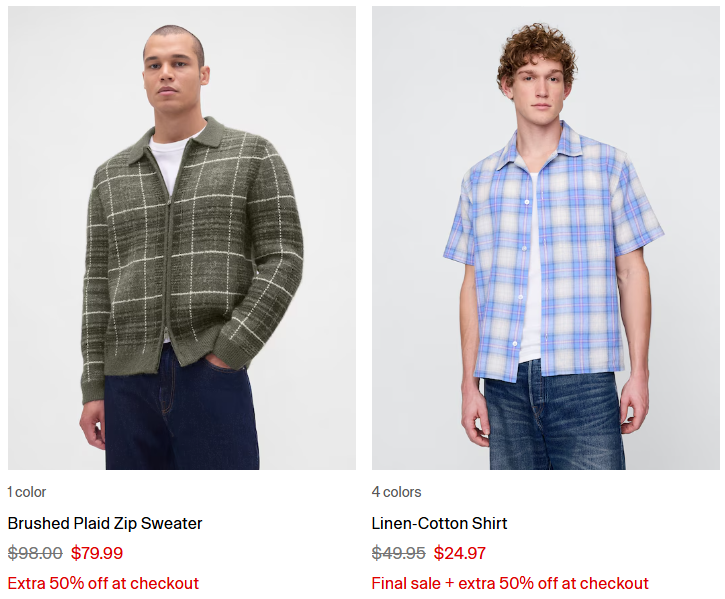725x599 pixels.
Task: Select the '4 colors' label under the shirt
Action: pyautogui.click(x=396, y=492)
